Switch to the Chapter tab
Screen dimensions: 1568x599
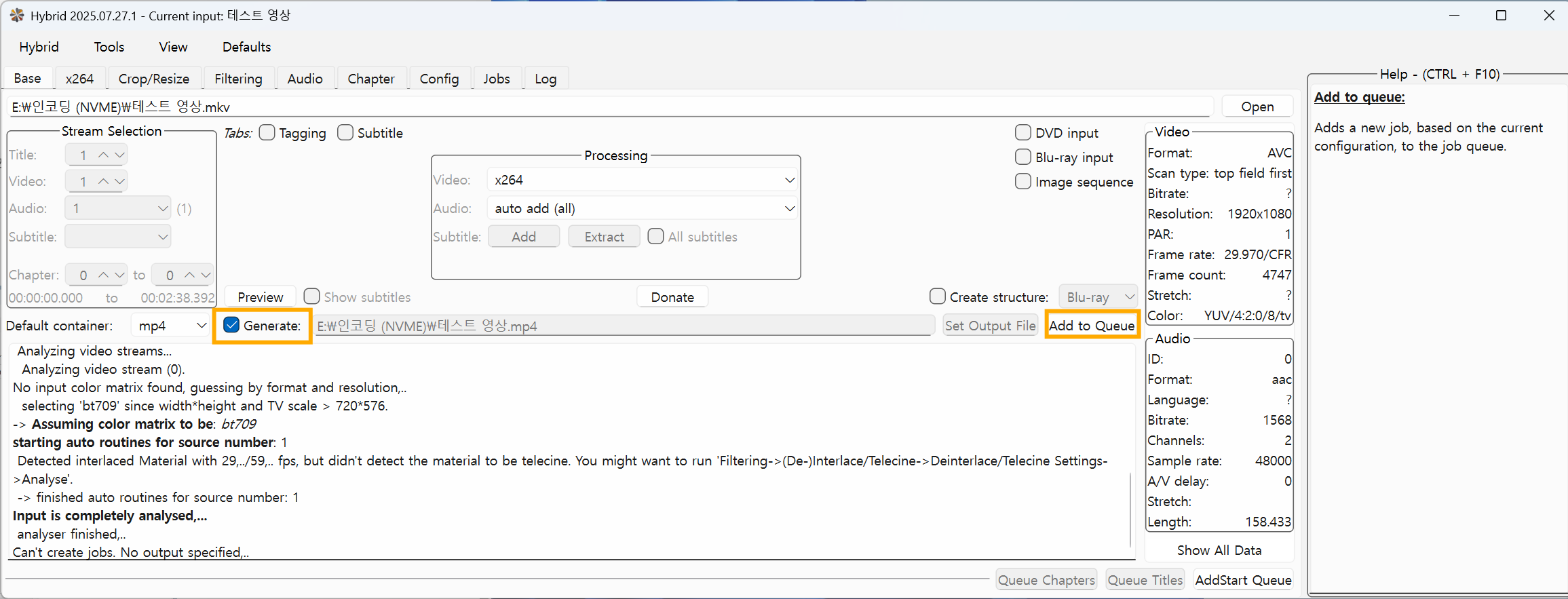coord(371,79)
